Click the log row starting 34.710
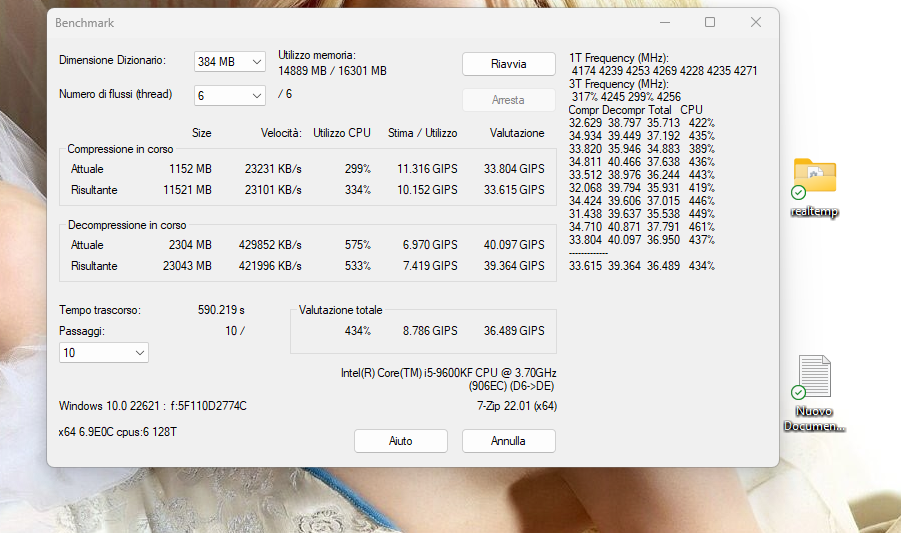 (642, 227)
